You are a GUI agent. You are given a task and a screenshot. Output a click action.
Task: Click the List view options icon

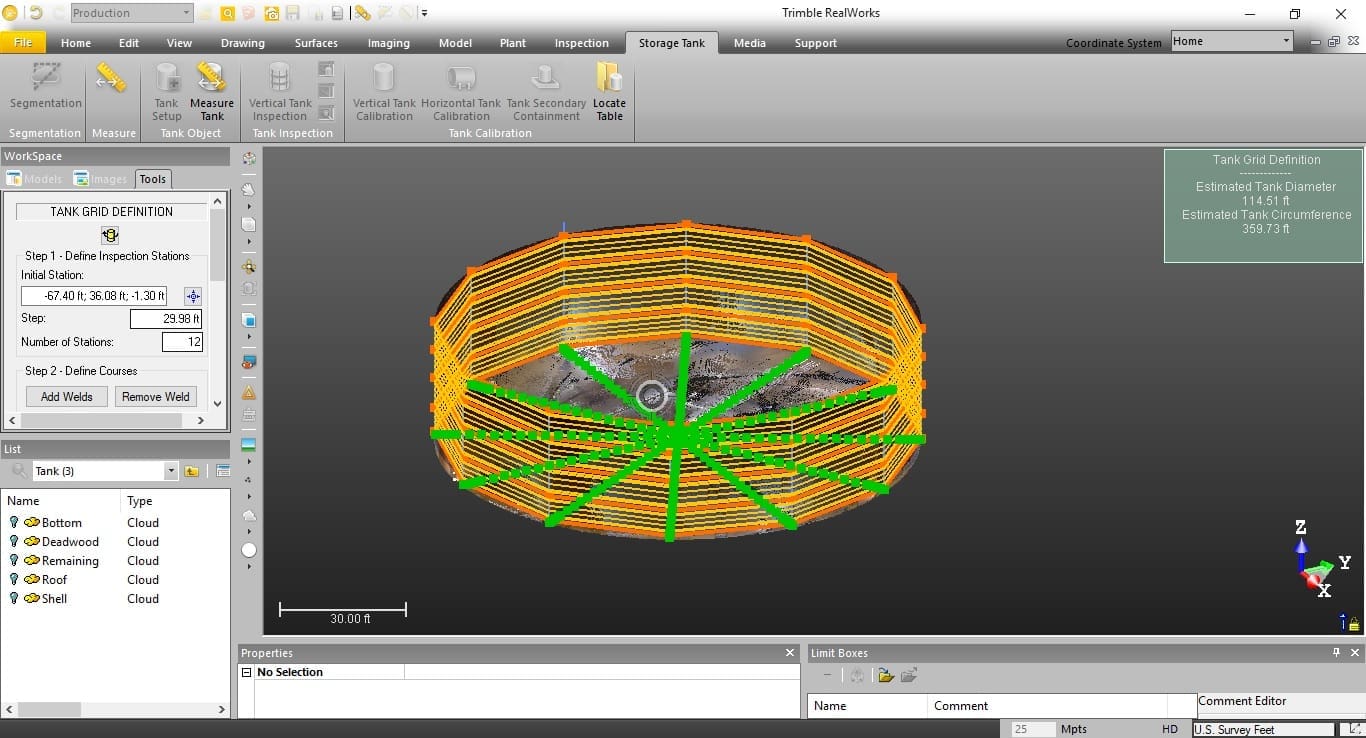pyautogui.click(x=223, y=471)
